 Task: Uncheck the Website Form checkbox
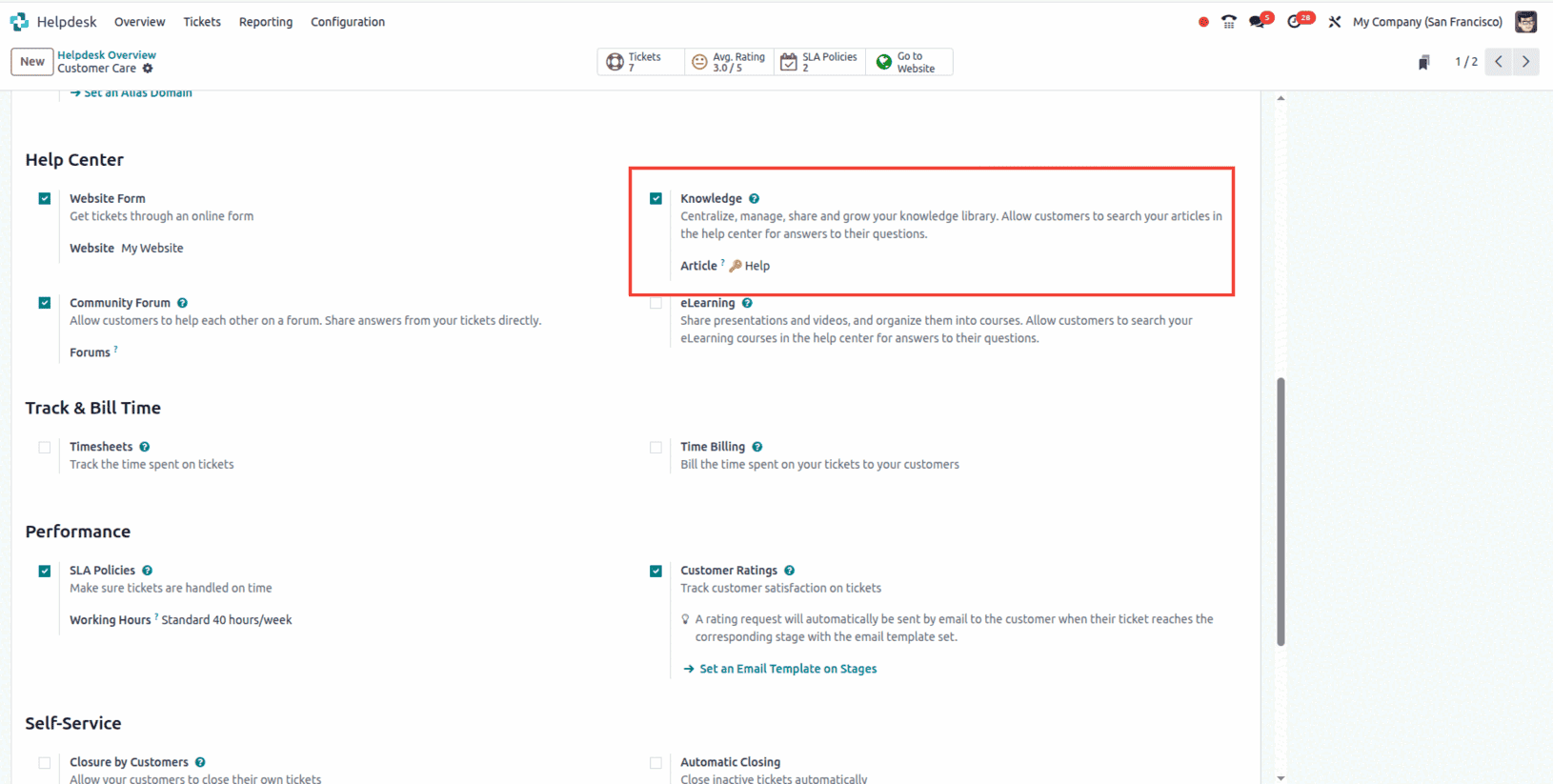click(45, 199)
